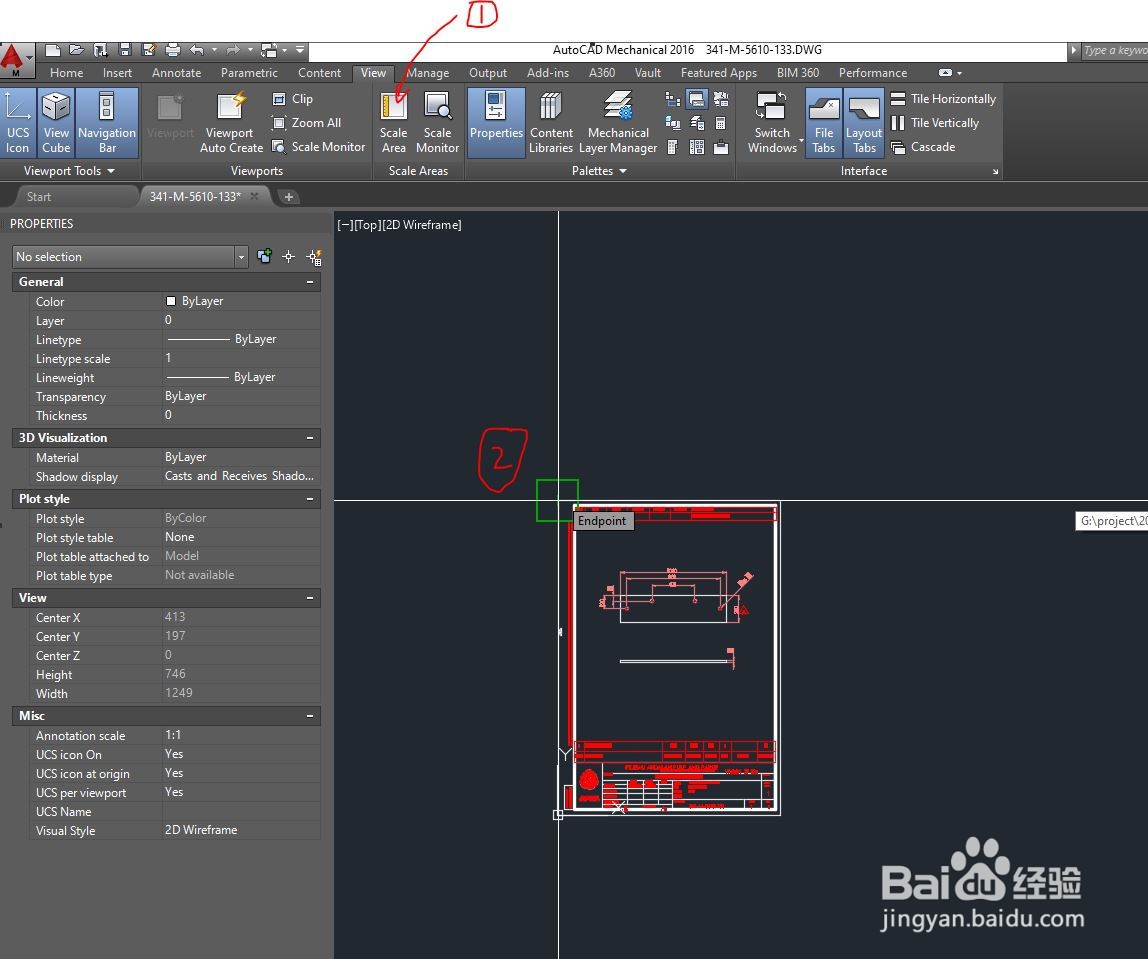Image resolution: width=1148 pixels, height=959 pixels.
Task: Click the Open file folder icon
Action: tap(77, 50)
